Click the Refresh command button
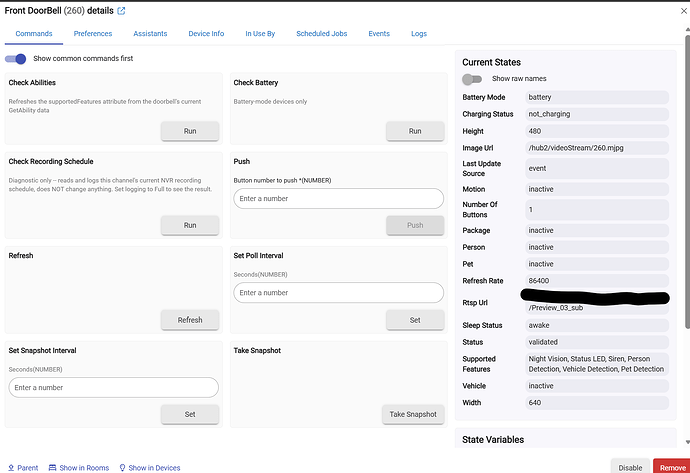 click(190, 320)
